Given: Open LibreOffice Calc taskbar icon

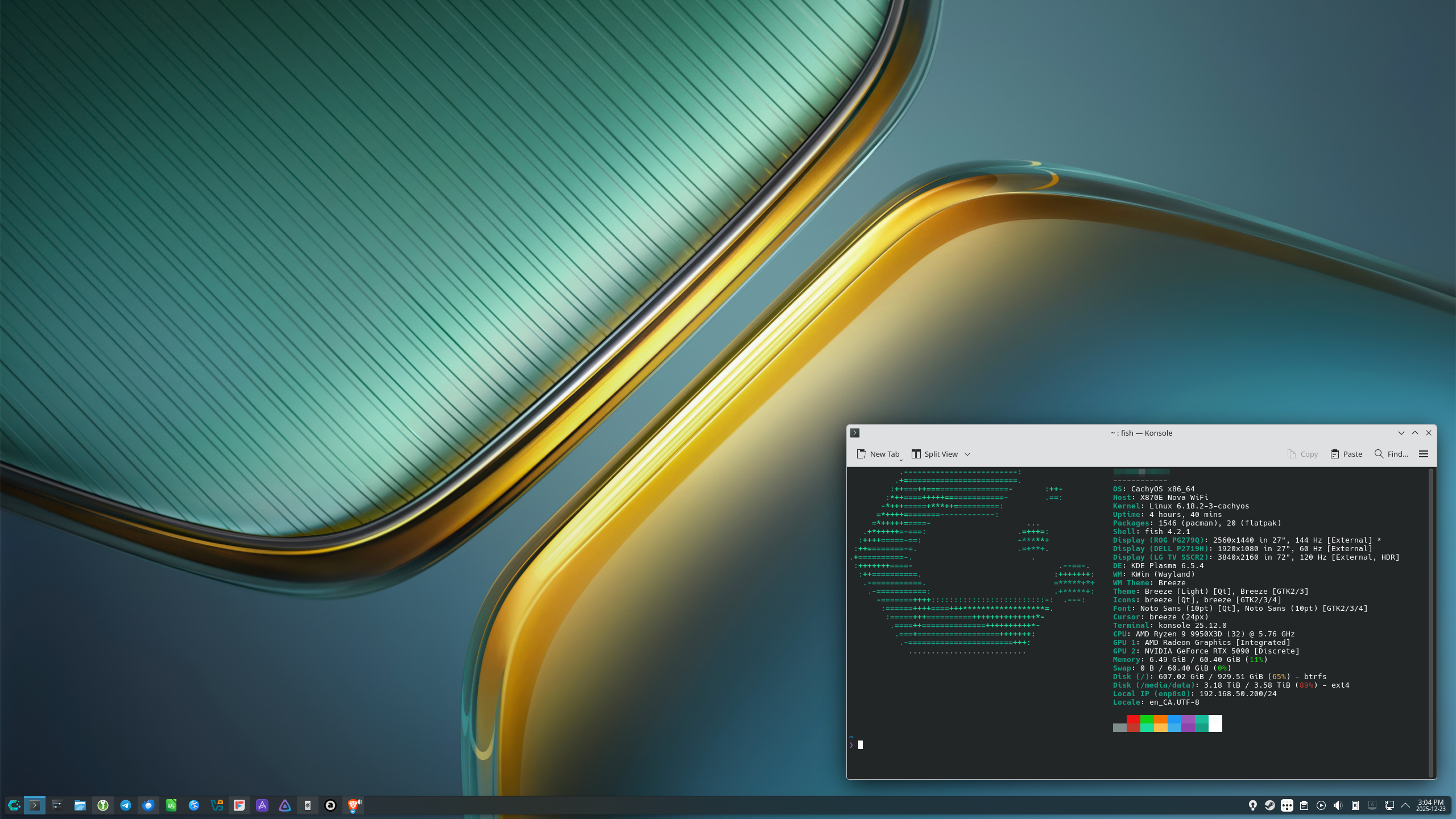Looking at the screenshot, I should [x=171, y=805].
